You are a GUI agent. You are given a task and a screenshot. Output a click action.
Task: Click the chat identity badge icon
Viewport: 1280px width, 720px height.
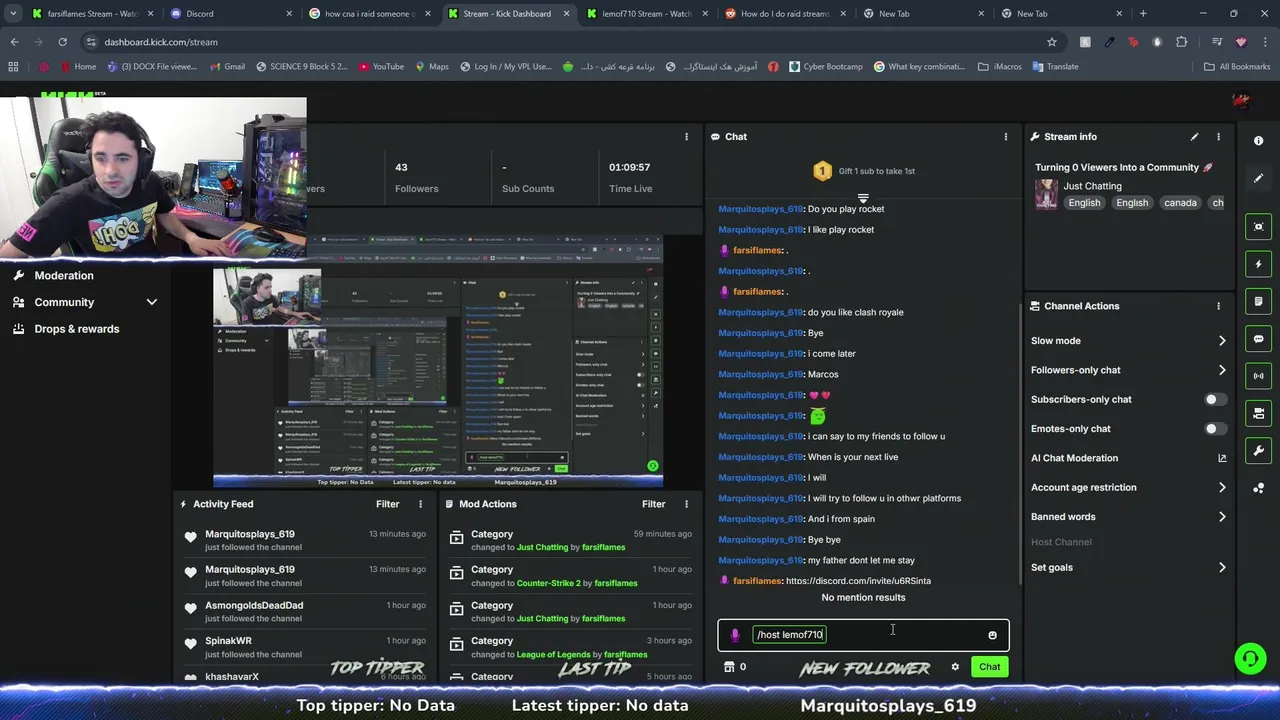pos(735,635)
